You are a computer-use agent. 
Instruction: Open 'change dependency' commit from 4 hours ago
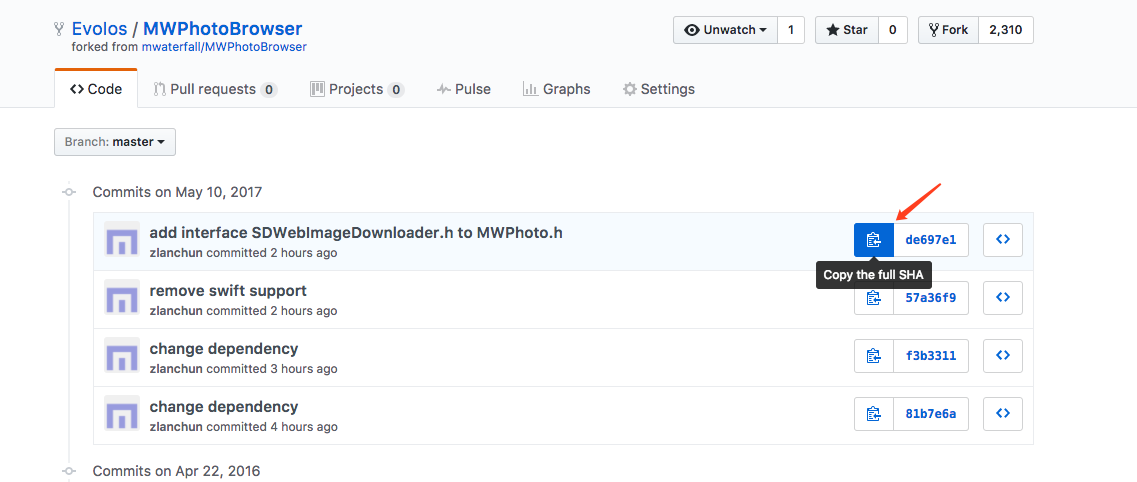(x=224, y=407)
